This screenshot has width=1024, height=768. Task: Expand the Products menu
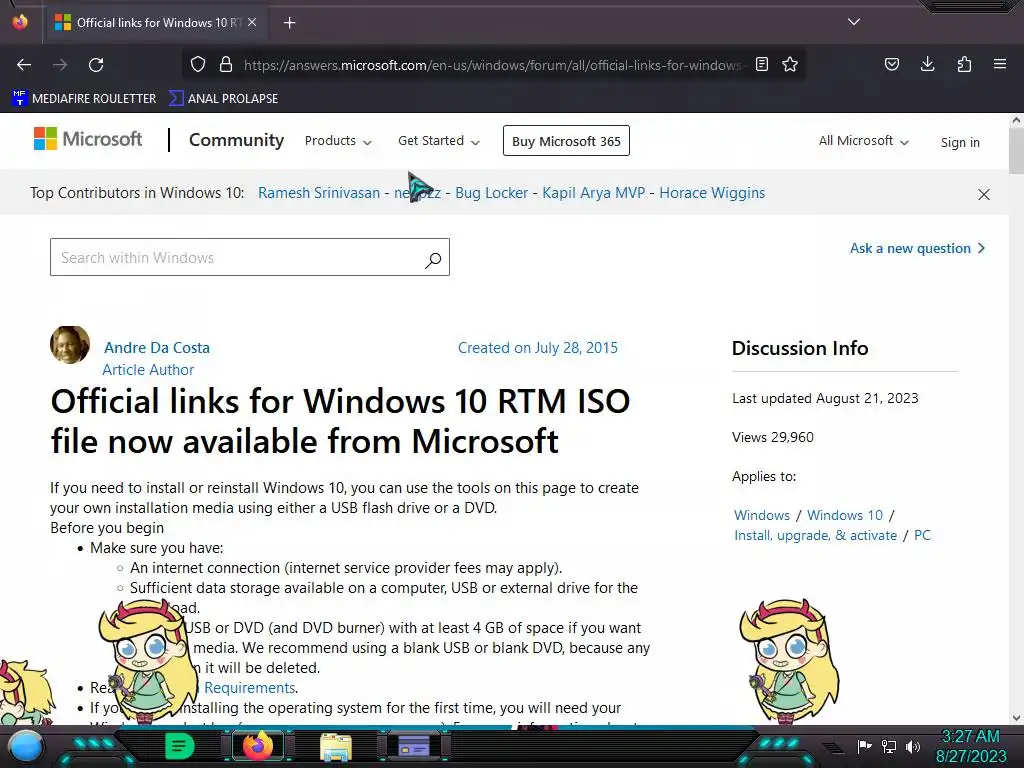point(338,141)
